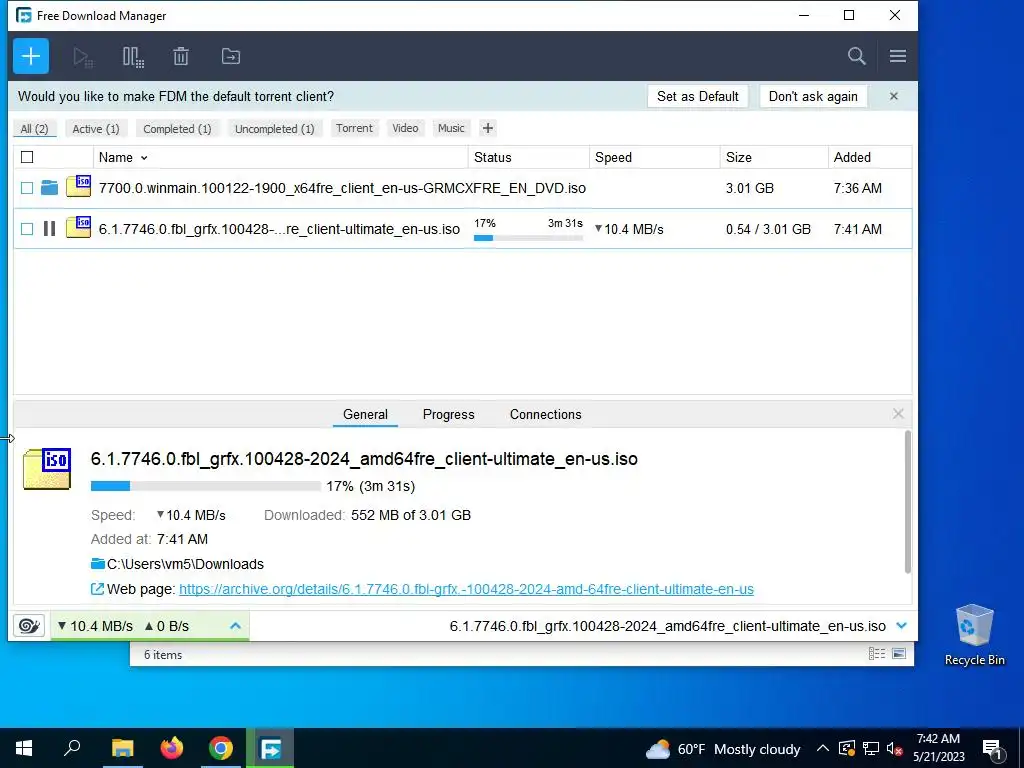The image size is (1024, 768).
Task: Switch to the Connections details tab
Action: tap(545, 414)
